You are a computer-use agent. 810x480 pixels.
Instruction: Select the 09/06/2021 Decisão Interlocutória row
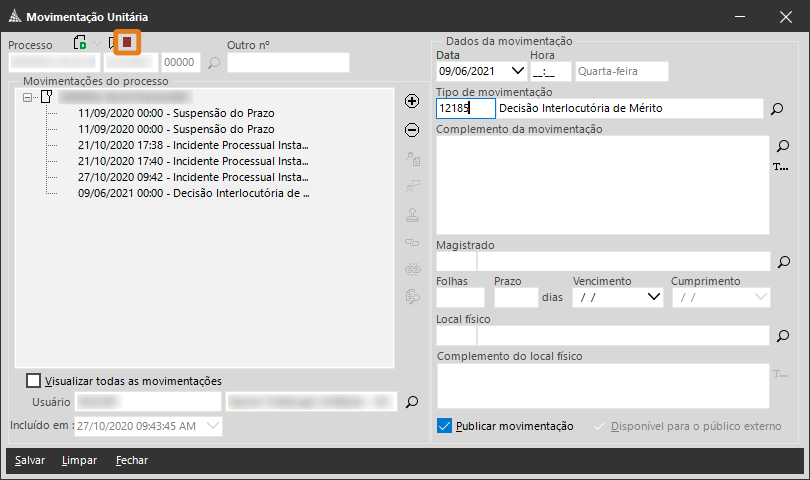(x=194, y=193)
